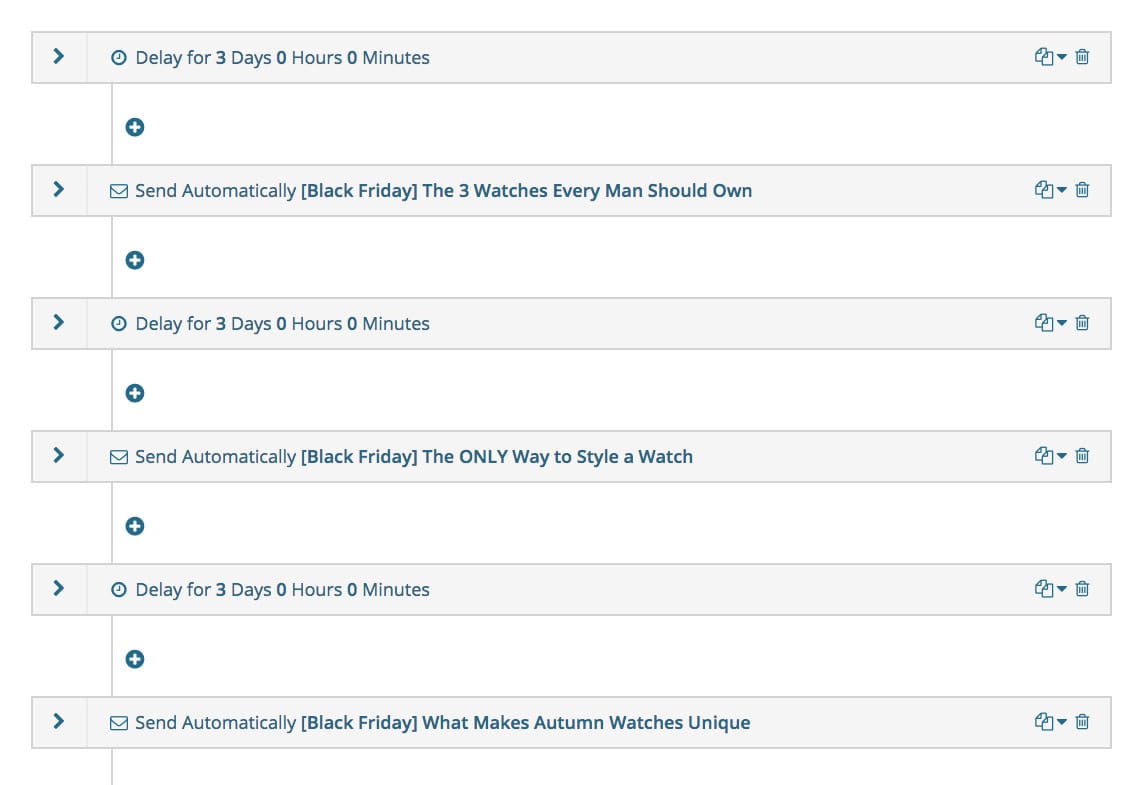
Task: Add a step before the Autumn Watches email
Action: click(x=135, y=659)
